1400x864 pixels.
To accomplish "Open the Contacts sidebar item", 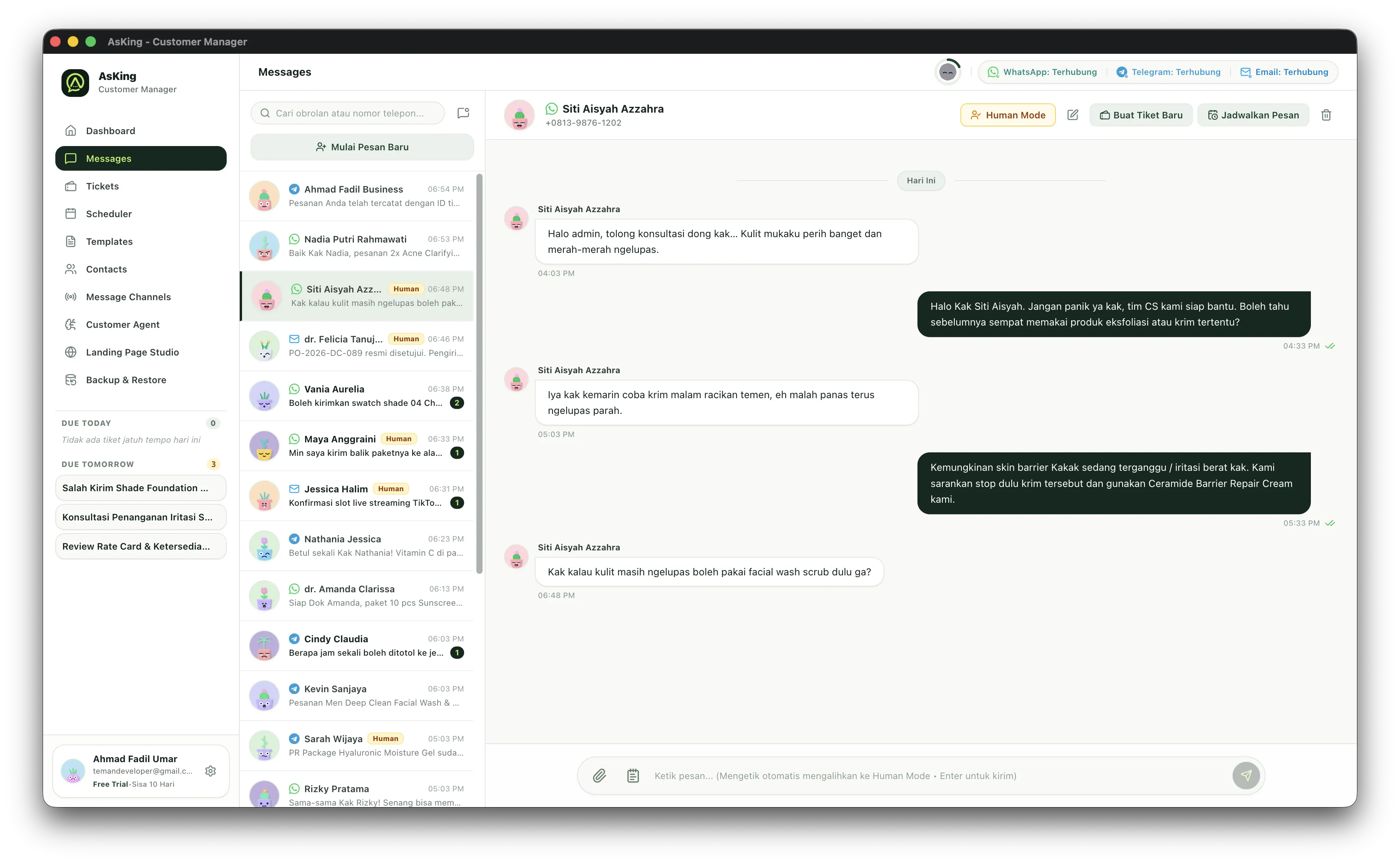I will click(141, 269).
